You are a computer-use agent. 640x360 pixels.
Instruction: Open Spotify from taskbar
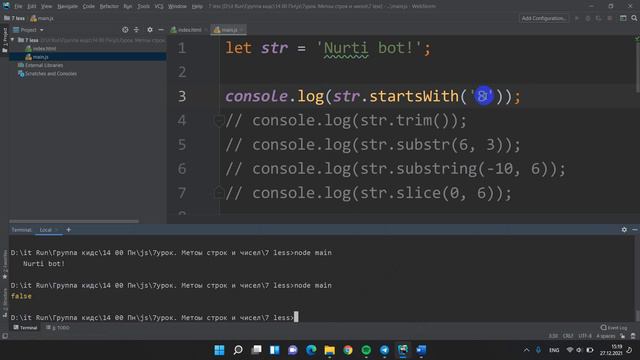(x=366, y=350)
